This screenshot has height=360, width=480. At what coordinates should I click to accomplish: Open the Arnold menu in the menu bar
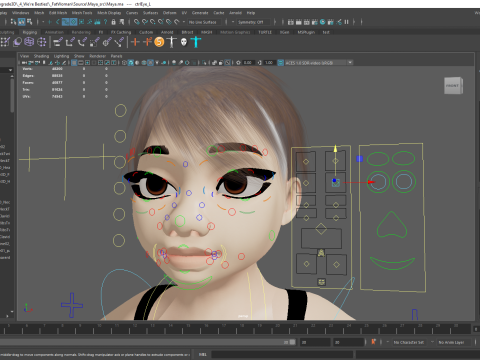[x=235, y=13]
